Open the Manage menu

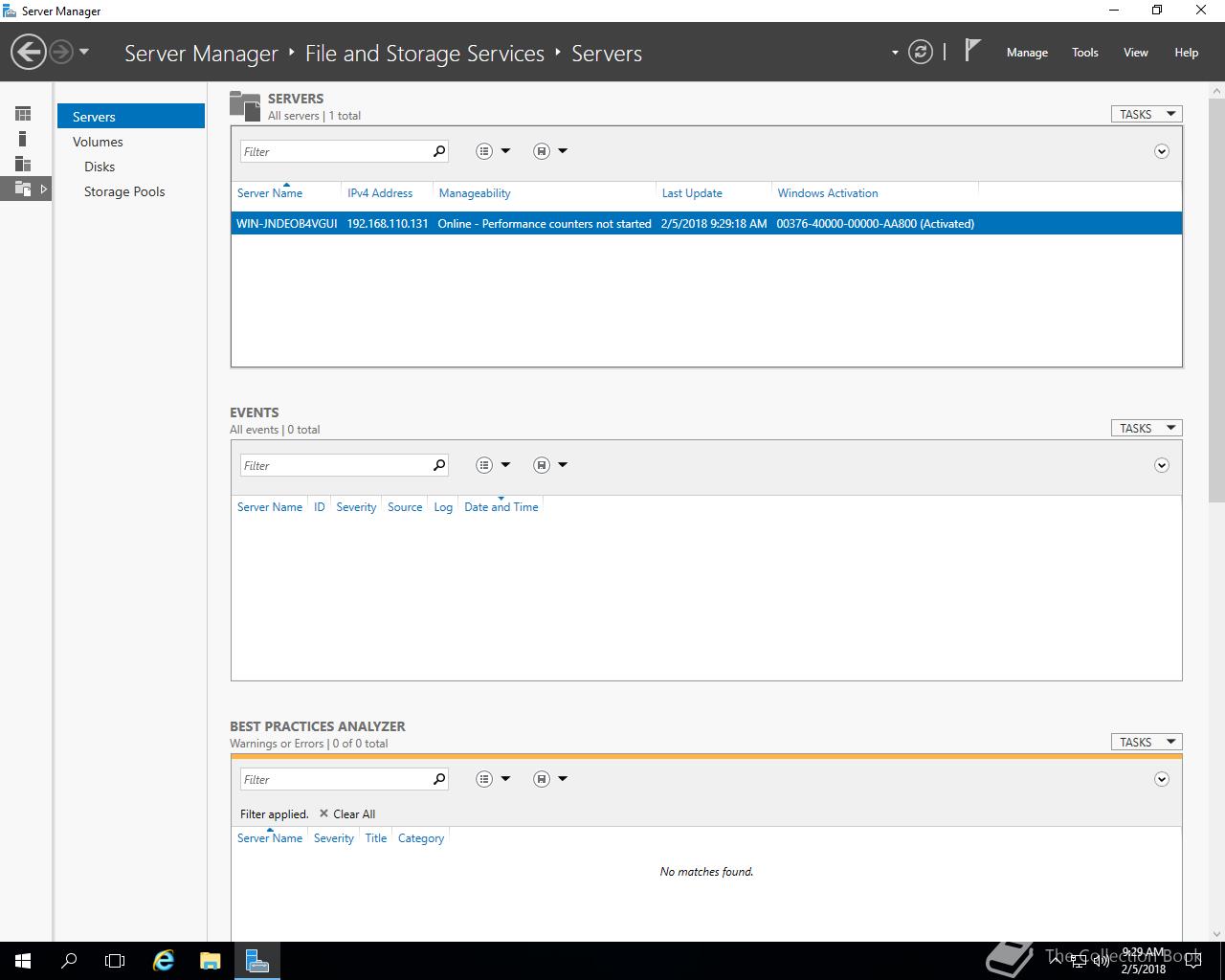1027,53
